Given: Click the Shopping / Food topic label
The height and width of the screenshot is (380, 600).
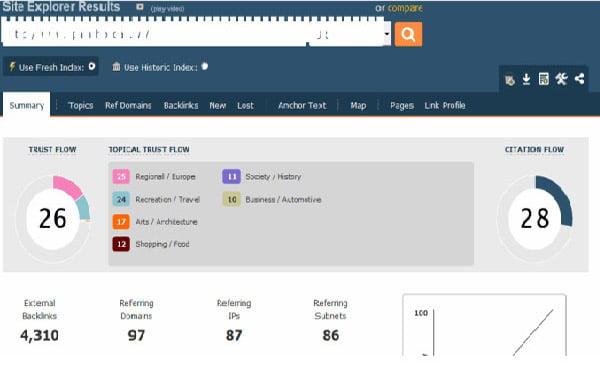Looking at the screenshot, I should point(162,244).
